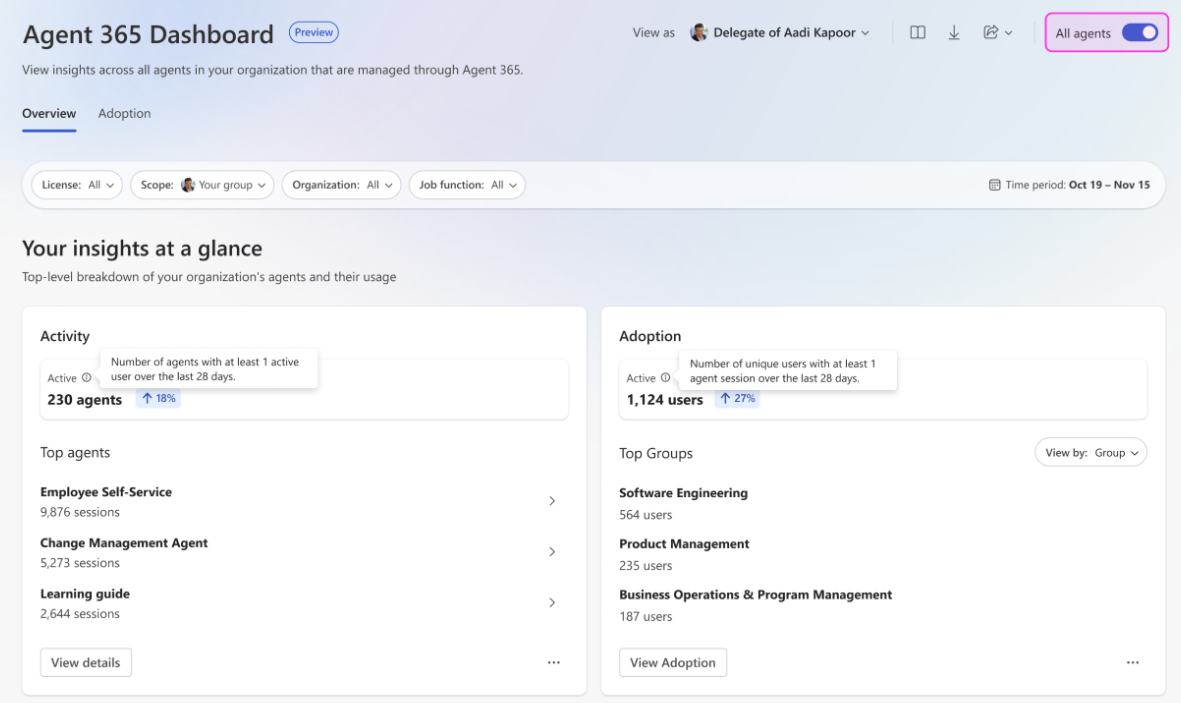
Task: Click the View details button
Action: pyautogui.click(x=86, y=662)
